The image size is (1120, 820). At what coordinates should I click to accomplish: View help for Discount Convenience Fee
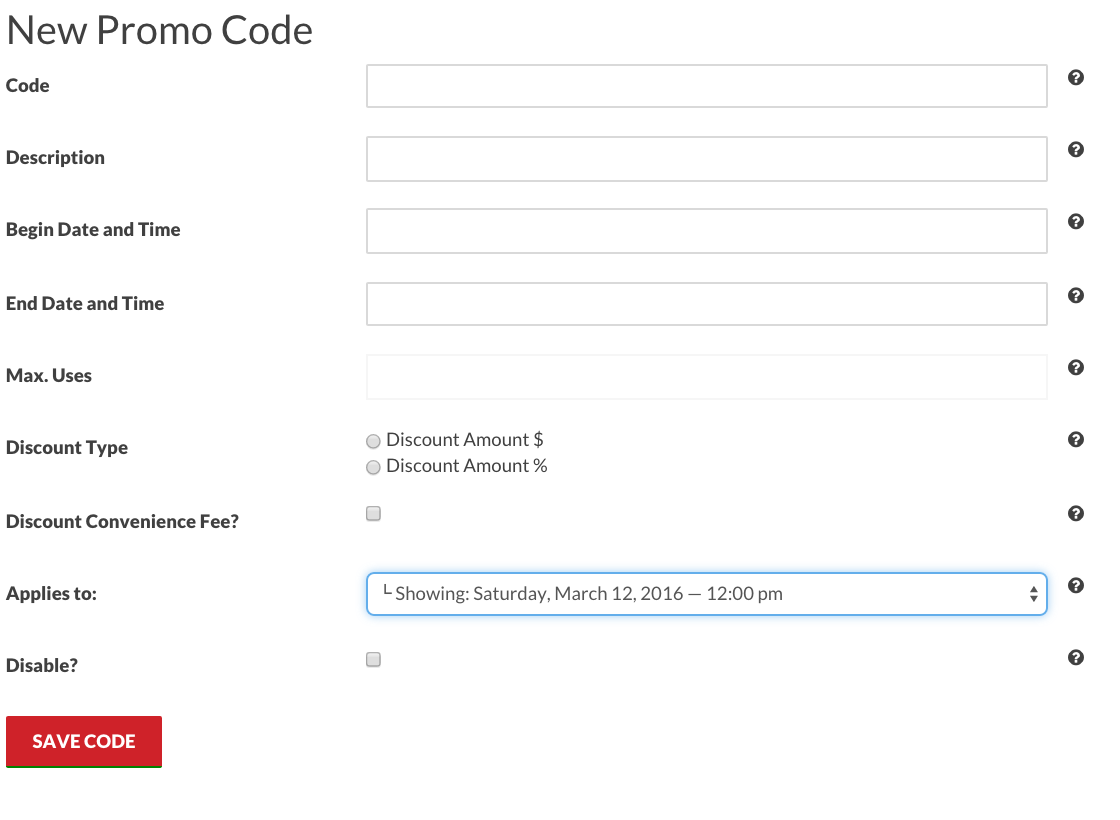[1076, 514]
